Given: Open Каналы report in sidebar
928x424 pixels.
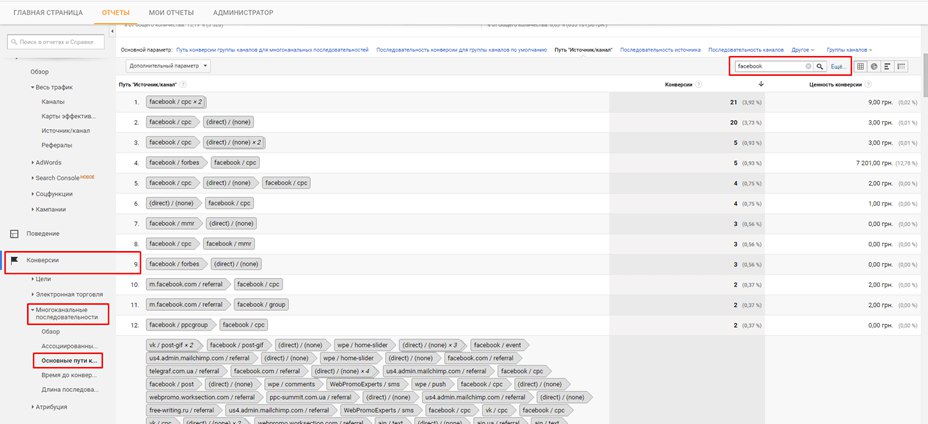Looking at the screenshot, I should tap(53, 102).
